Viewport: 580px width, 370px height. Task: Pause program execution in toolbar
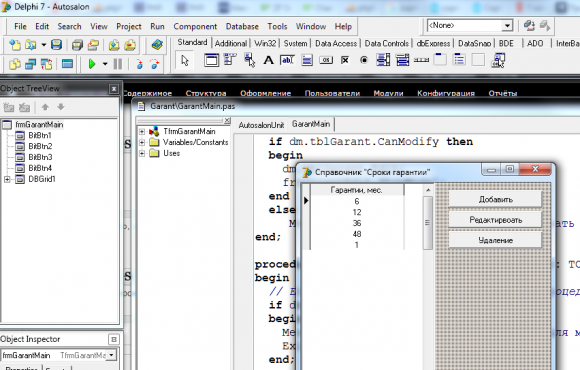[118, 64]
